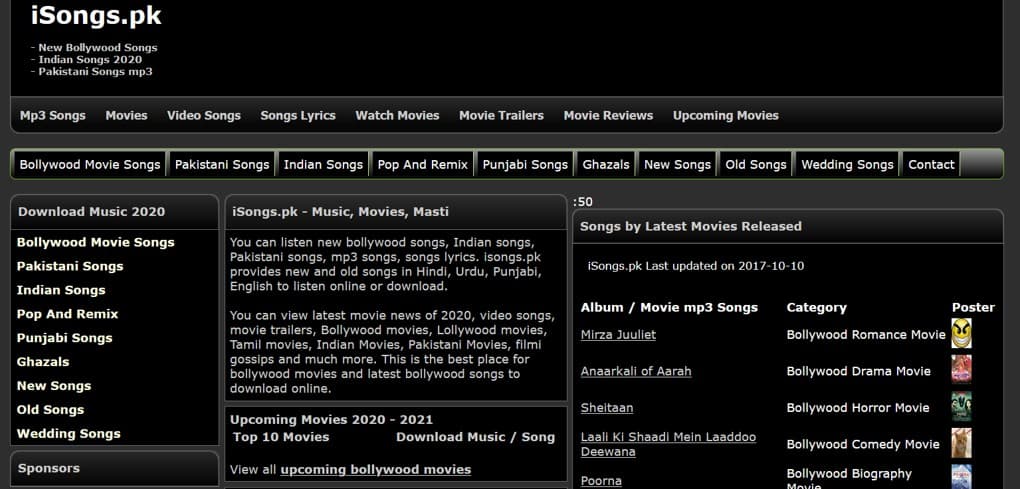View all upcoming bollywood movies link

click(x=375, y=469)
